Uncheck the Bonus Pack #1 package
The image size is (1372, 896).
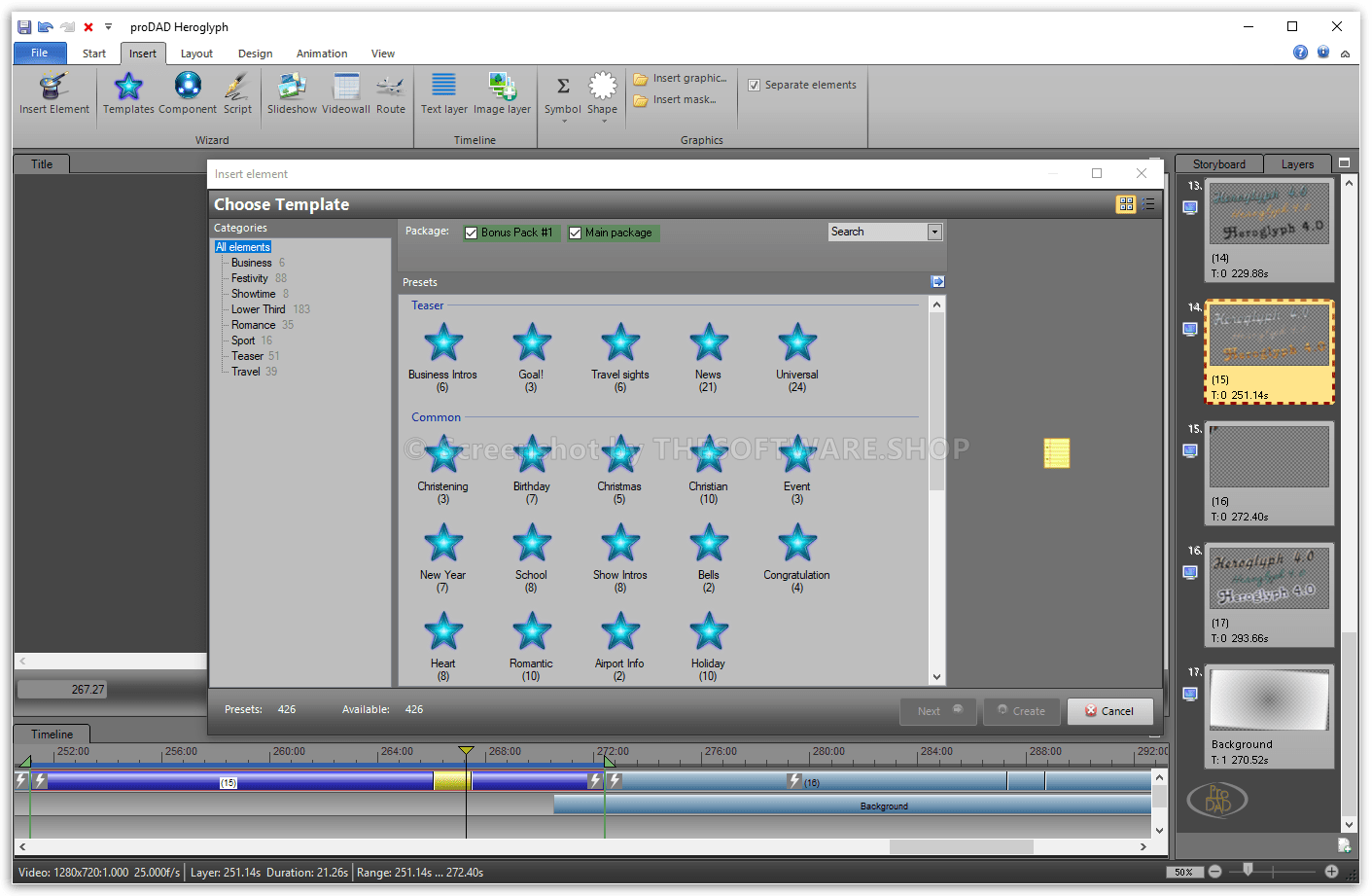tap(472, 233)
